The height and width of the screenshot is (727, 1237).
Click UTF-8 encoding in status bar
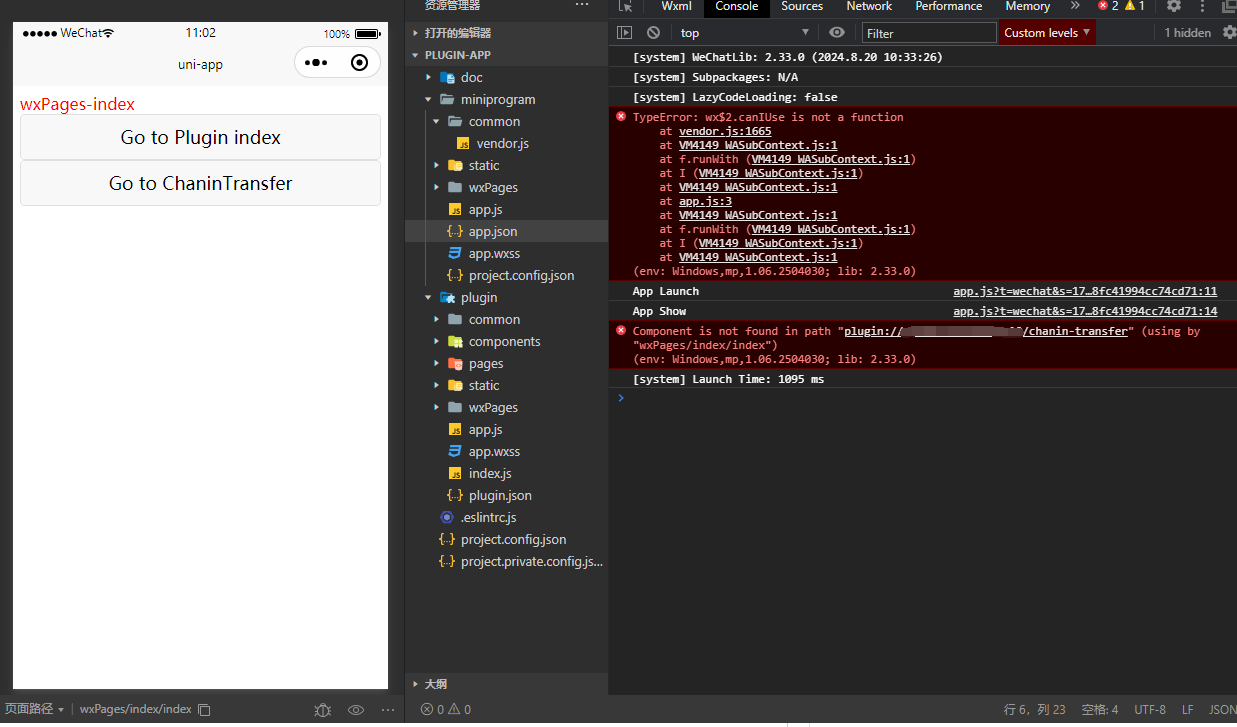coord(1150,709)
